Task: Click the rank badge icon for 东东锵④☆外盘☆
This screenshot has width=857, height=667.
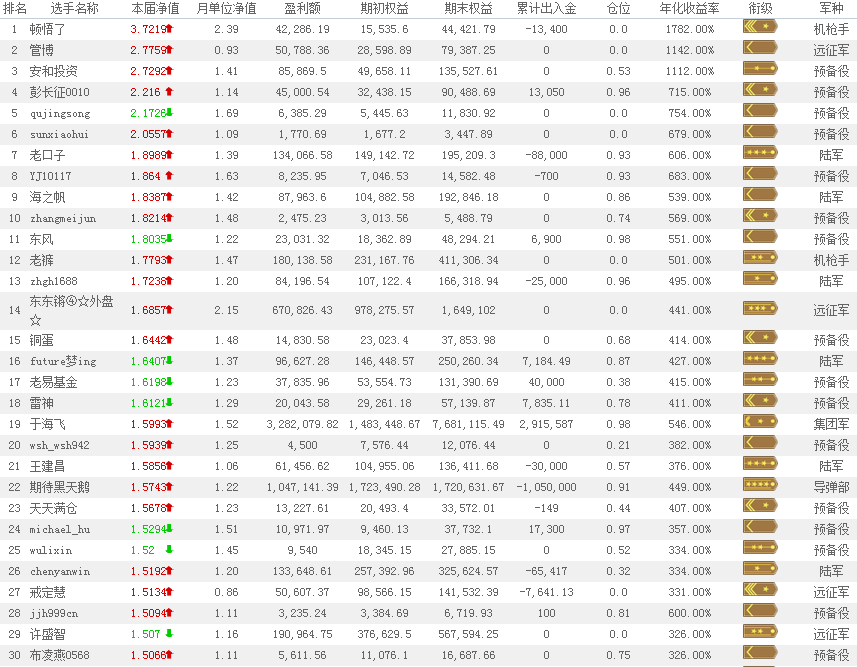Action: (x=760, y=308)
